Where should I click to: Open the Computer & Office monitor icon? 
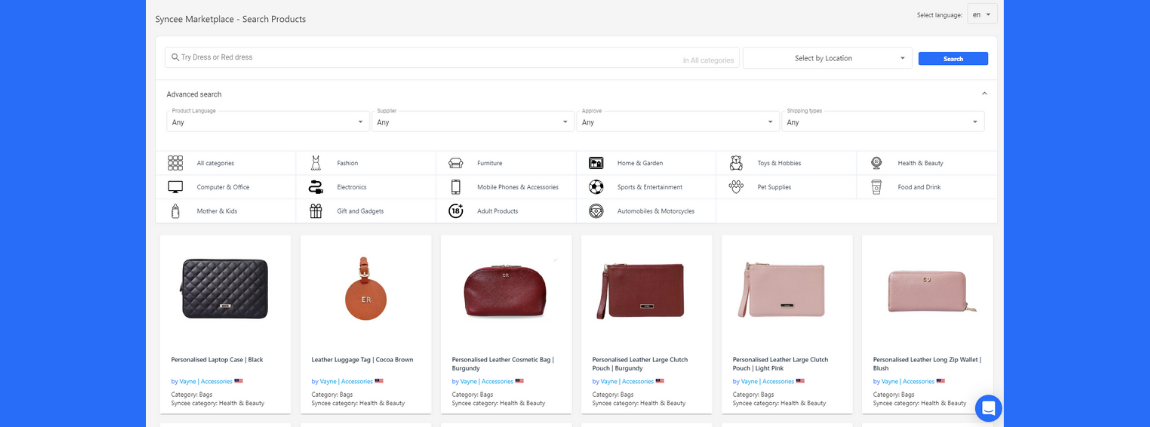tap(176, 187)
